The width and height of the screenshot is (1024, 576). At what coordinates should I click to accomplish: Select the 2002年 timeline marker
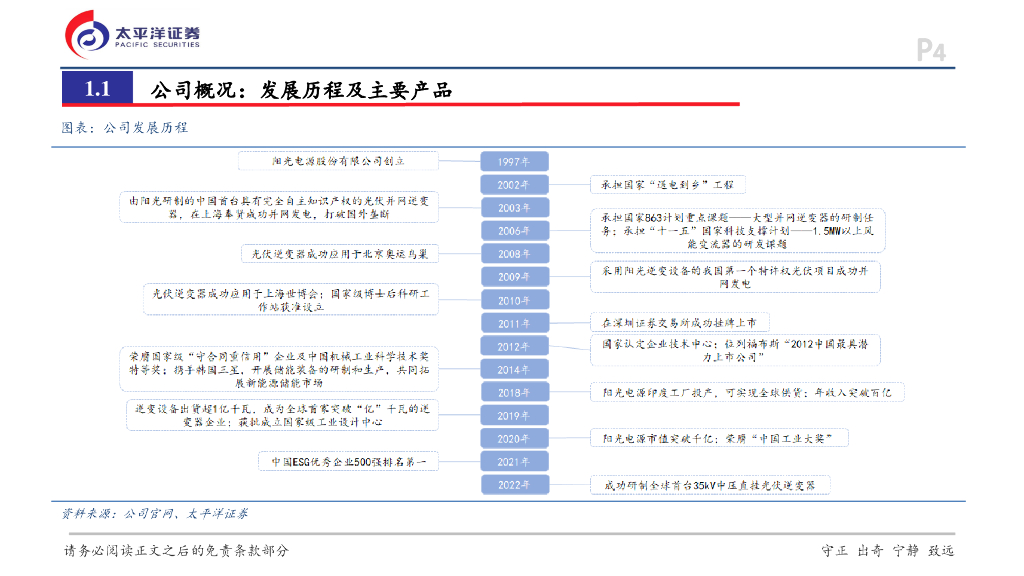click(514, 185)
